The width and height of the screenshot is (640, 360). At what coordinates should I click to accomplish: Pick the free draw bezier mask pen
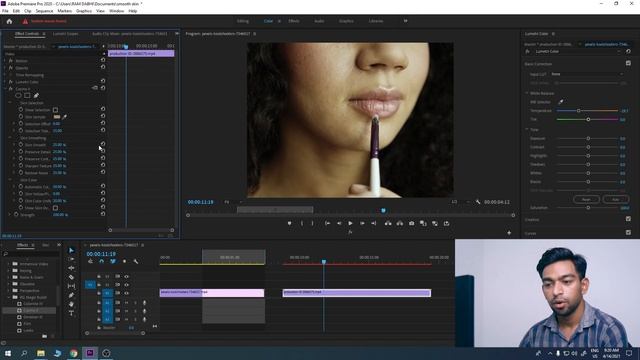36,96
